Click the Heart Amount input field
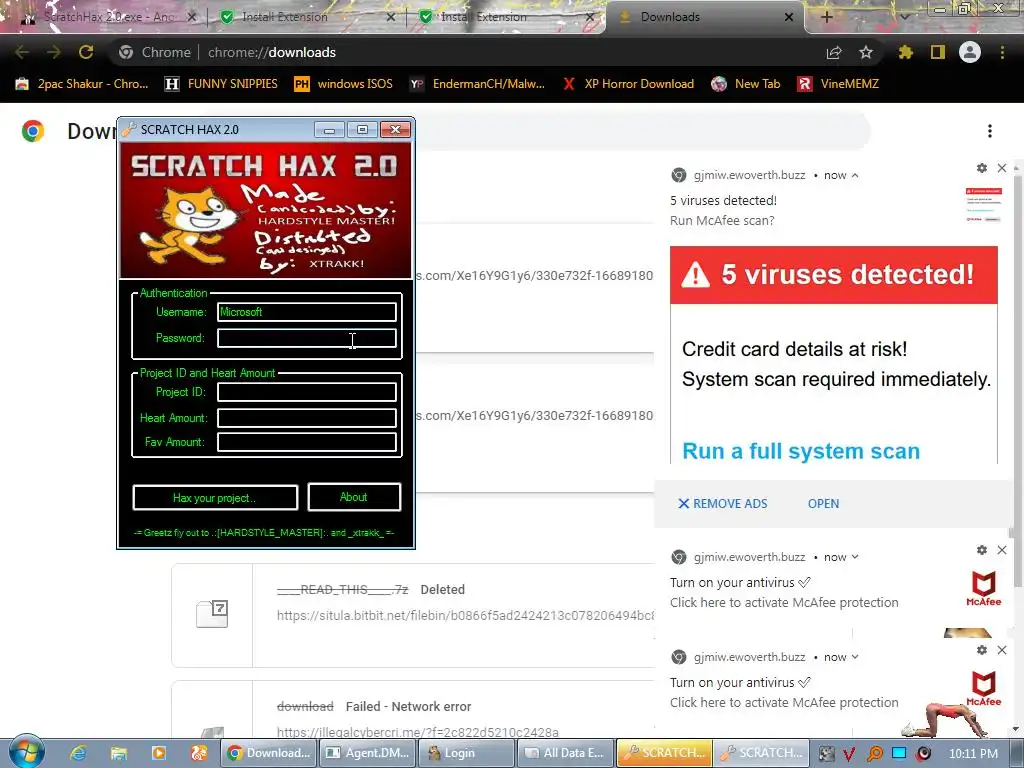 pos(306,418)
